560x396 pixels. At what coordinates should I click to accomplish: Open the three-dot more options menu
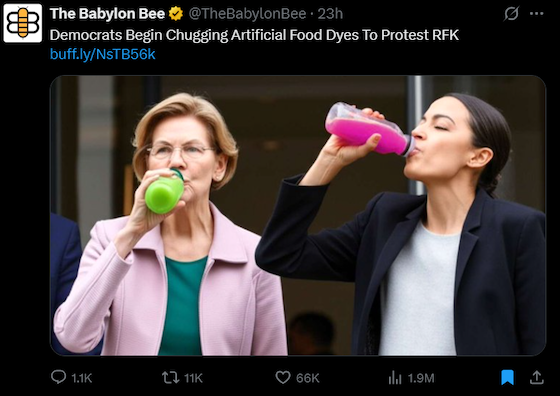536,14
